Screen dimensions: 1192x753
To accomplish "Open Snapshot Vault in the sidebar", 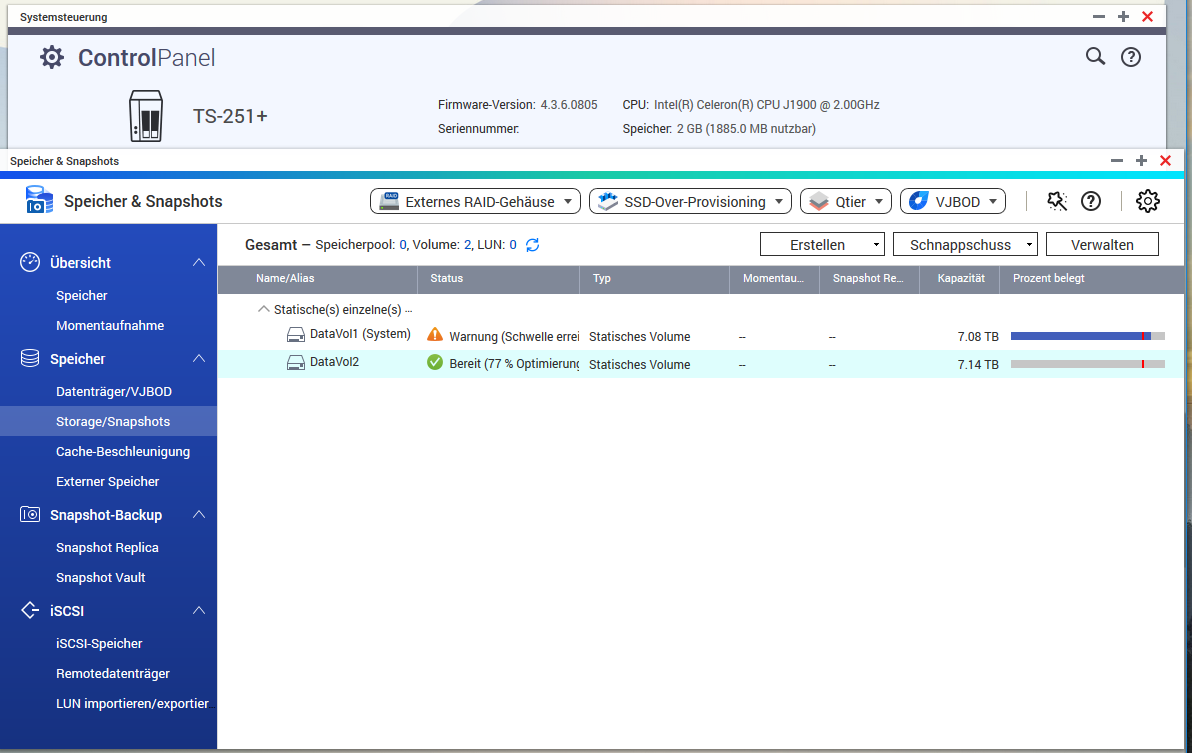I will tap(100, 577).
